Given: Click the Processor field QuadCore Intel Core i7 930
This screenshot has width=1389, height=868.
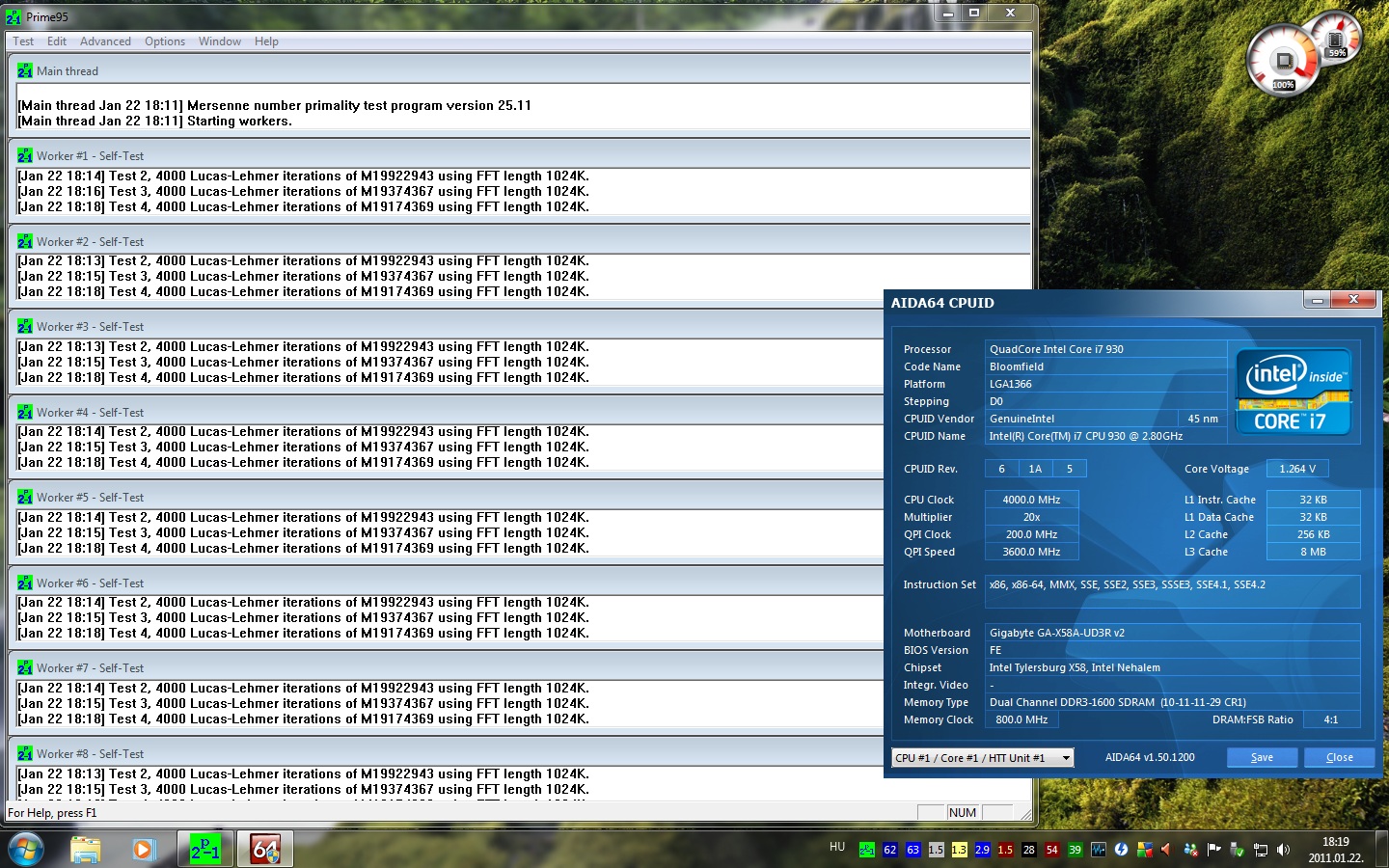Looking at the screenshot, I should pos(1105,349).
